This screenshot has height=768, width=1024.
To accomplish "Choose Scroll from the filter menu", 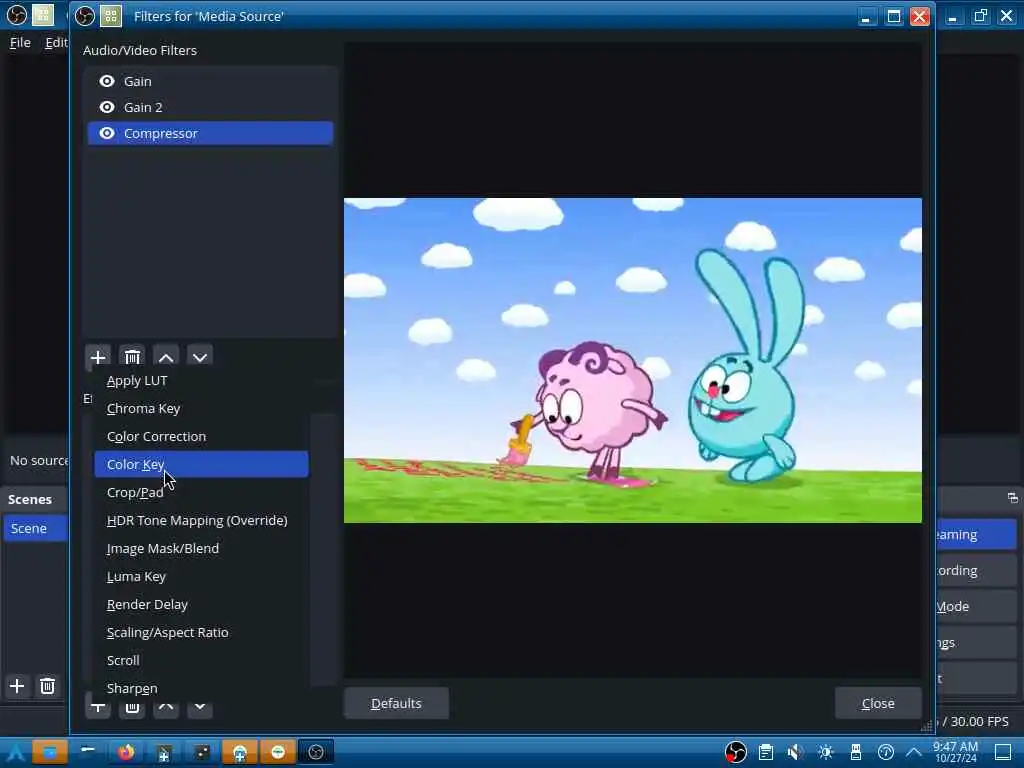I will click(201, 660).
